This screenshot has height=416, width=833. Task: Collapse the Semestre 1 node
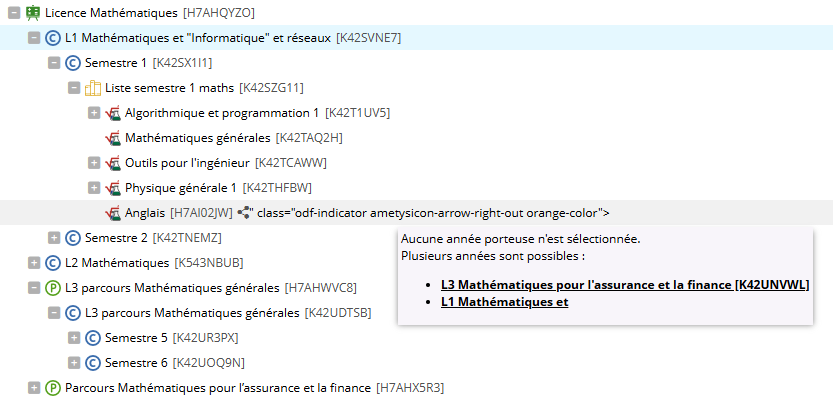[x=54, y=63]
